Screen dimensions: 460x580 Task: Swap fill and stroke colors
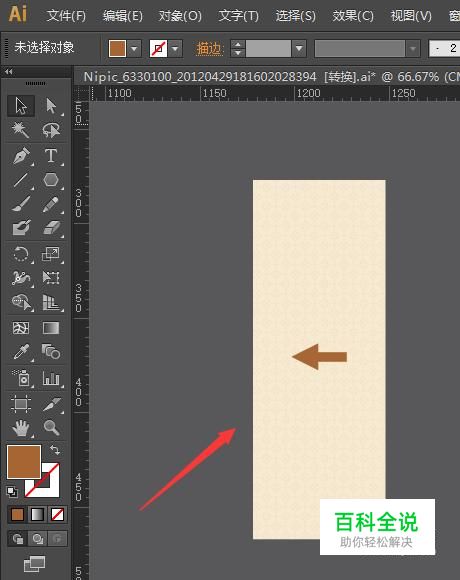55,450
